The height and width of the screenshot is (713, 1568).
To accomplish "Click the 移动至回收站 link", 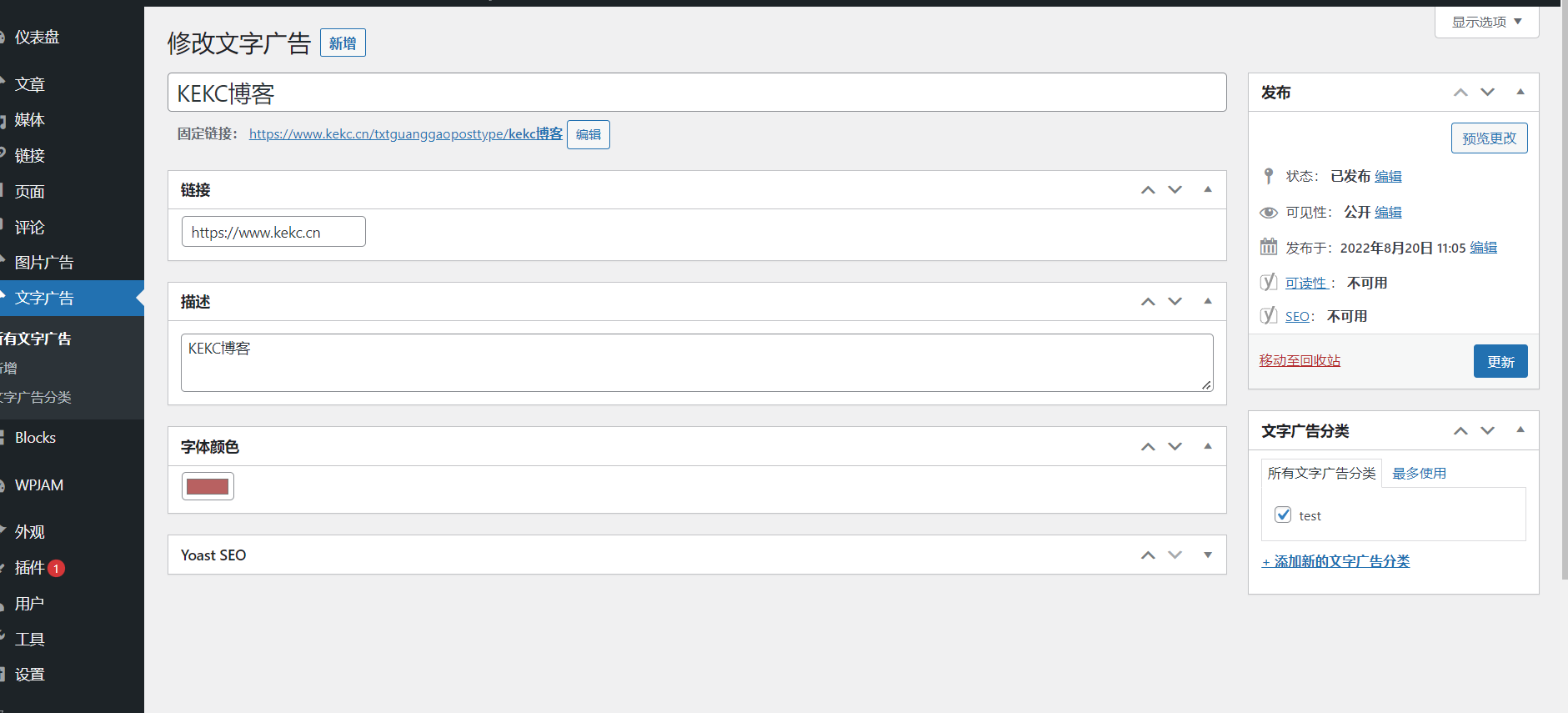I will [1300, 360].
